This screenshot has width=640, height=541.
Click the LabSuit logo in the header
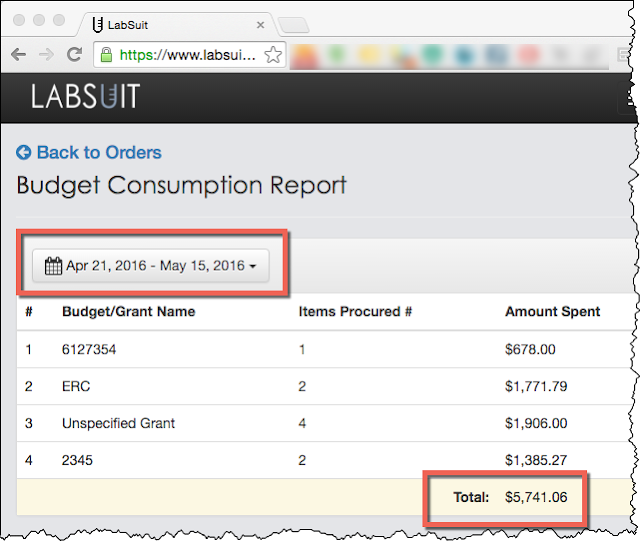[x=85, y=96]
